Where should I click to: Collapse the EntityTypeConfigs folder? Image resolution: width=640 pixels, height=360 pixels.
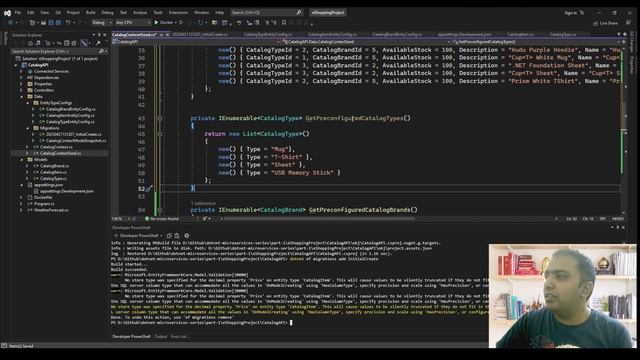28,103
